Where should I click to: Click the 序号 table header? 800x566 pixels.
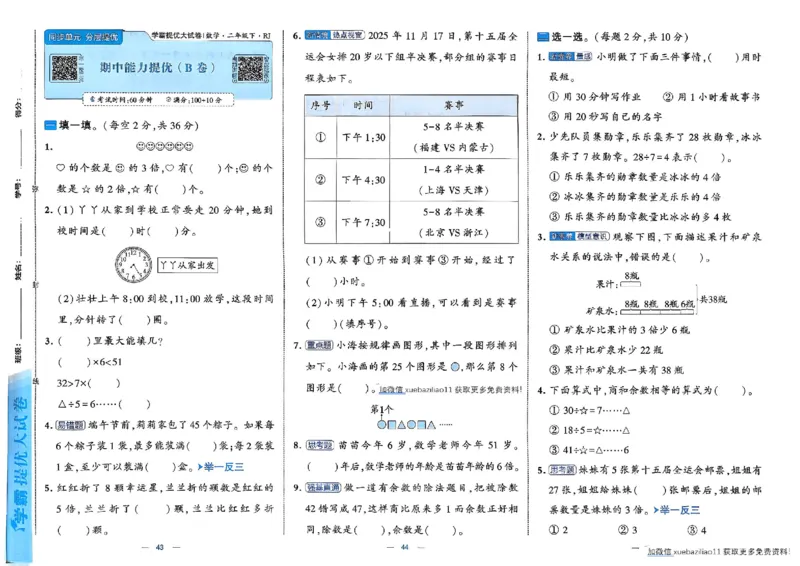click(x=320, y=105)
